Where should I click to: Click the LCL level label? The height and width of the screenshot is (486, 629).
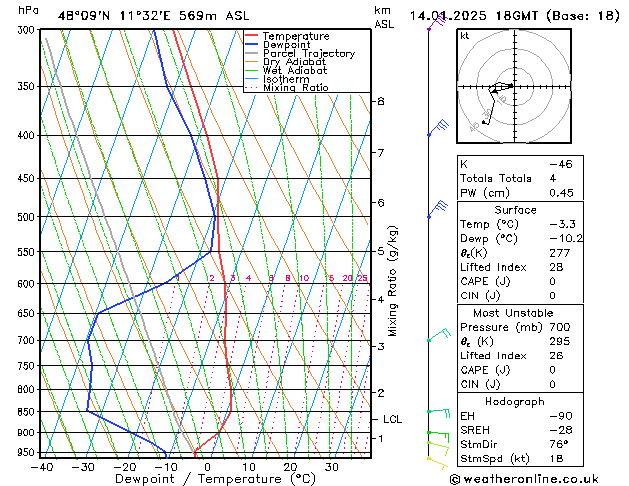(x=392, y=419)
